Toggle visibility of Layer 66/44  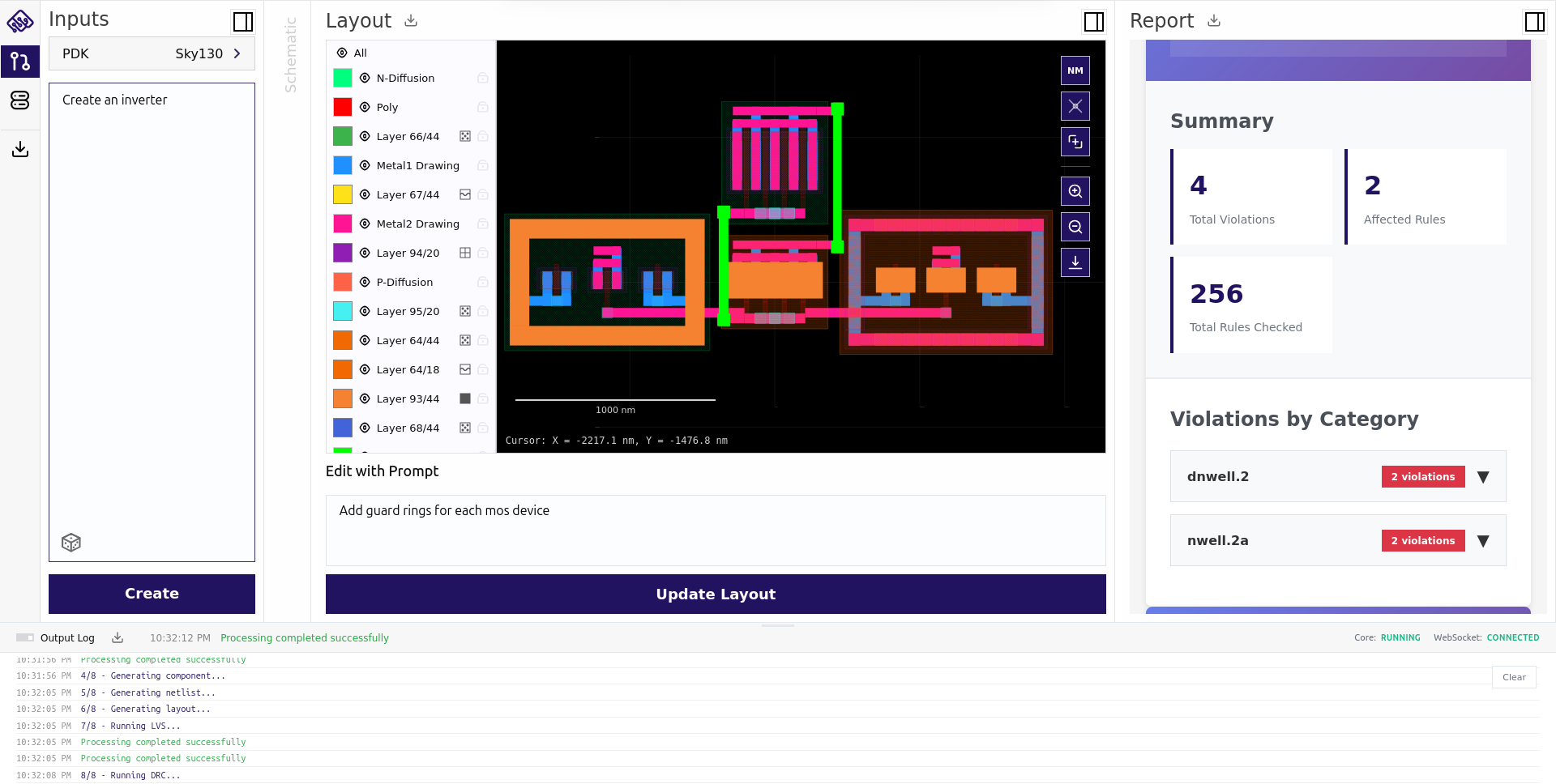(365, 136)
